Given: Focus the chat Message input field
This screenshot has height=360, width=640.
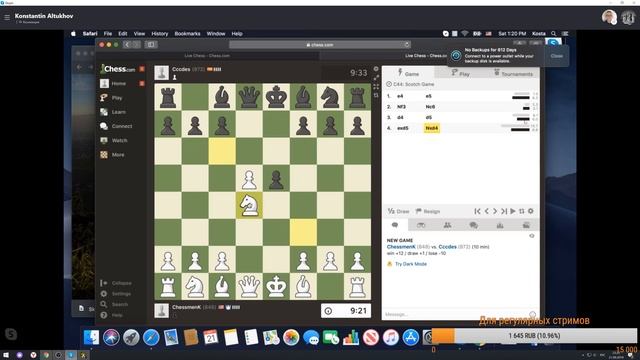Looking at the screenshot, I should point(456,314).
